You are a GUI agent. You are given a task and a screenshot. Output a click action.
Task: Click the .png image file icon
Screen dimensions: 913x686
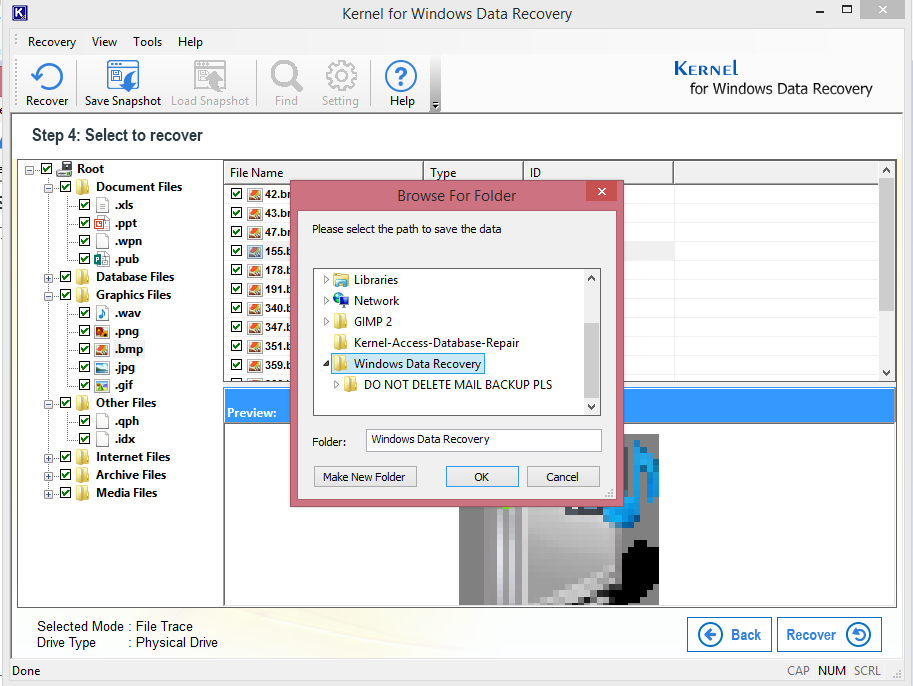click(102, 331)
